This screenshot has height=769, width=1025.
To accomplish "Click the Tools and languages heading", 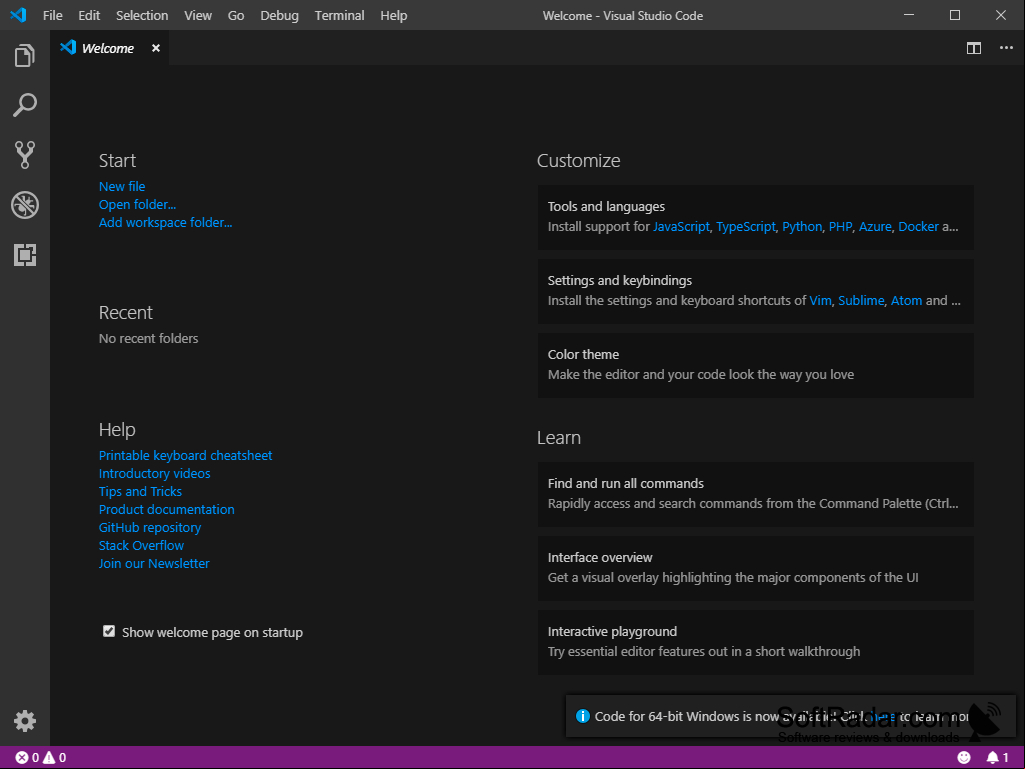I will tap(606, 206).
